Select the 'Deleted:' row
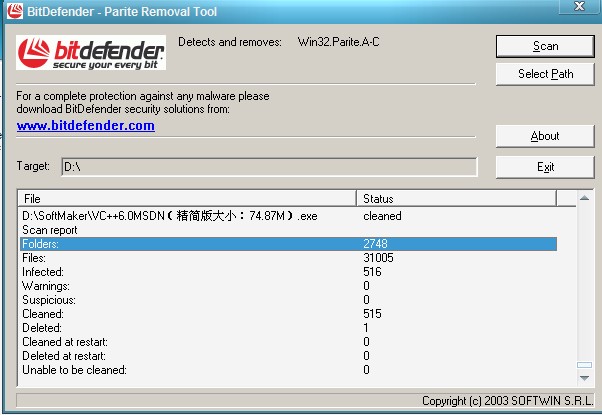The width and height of the screenshot is (602, 415). click(288, 327)
